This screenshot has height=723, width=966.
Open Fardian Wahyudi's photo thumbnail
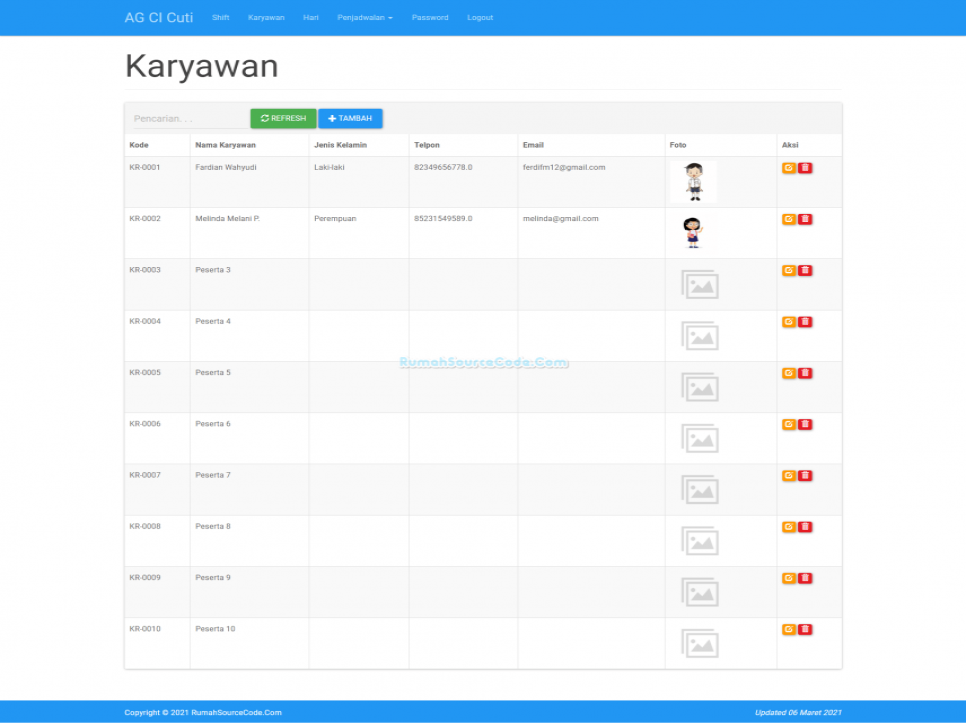[695, 181]
